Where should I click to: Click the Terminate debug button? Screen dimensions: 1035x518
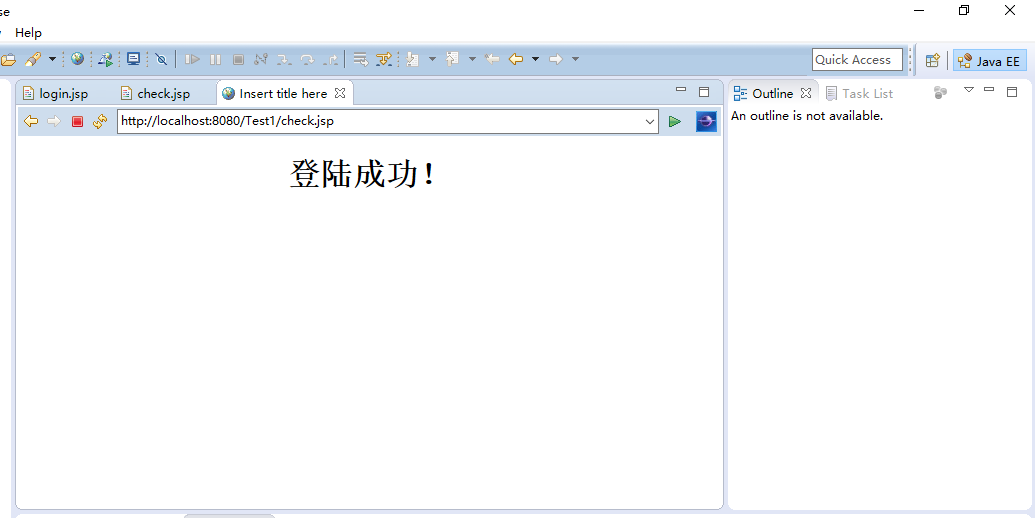click(238, 59)
